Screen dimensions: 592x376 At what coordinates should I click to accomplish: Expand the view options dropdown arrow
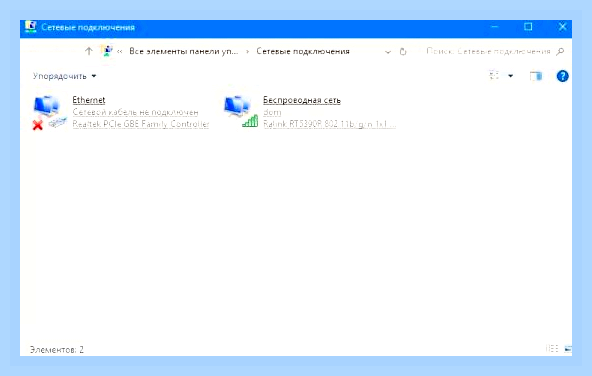(510, 76)
